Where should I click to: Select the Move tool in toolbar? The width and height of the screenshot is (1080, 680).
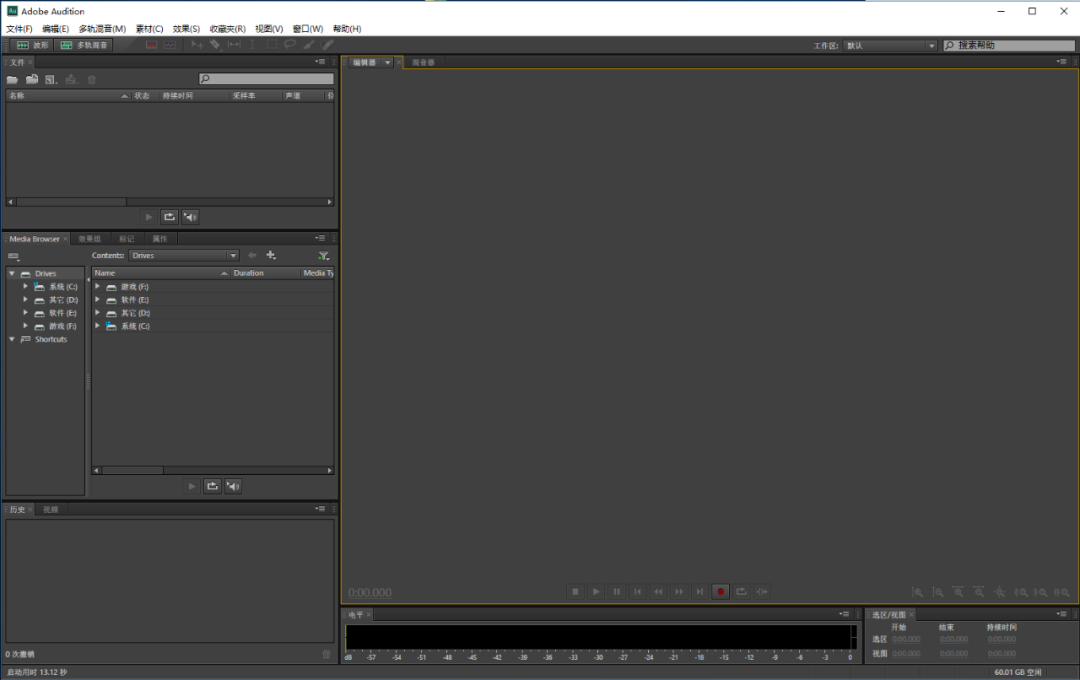(197, 45)
